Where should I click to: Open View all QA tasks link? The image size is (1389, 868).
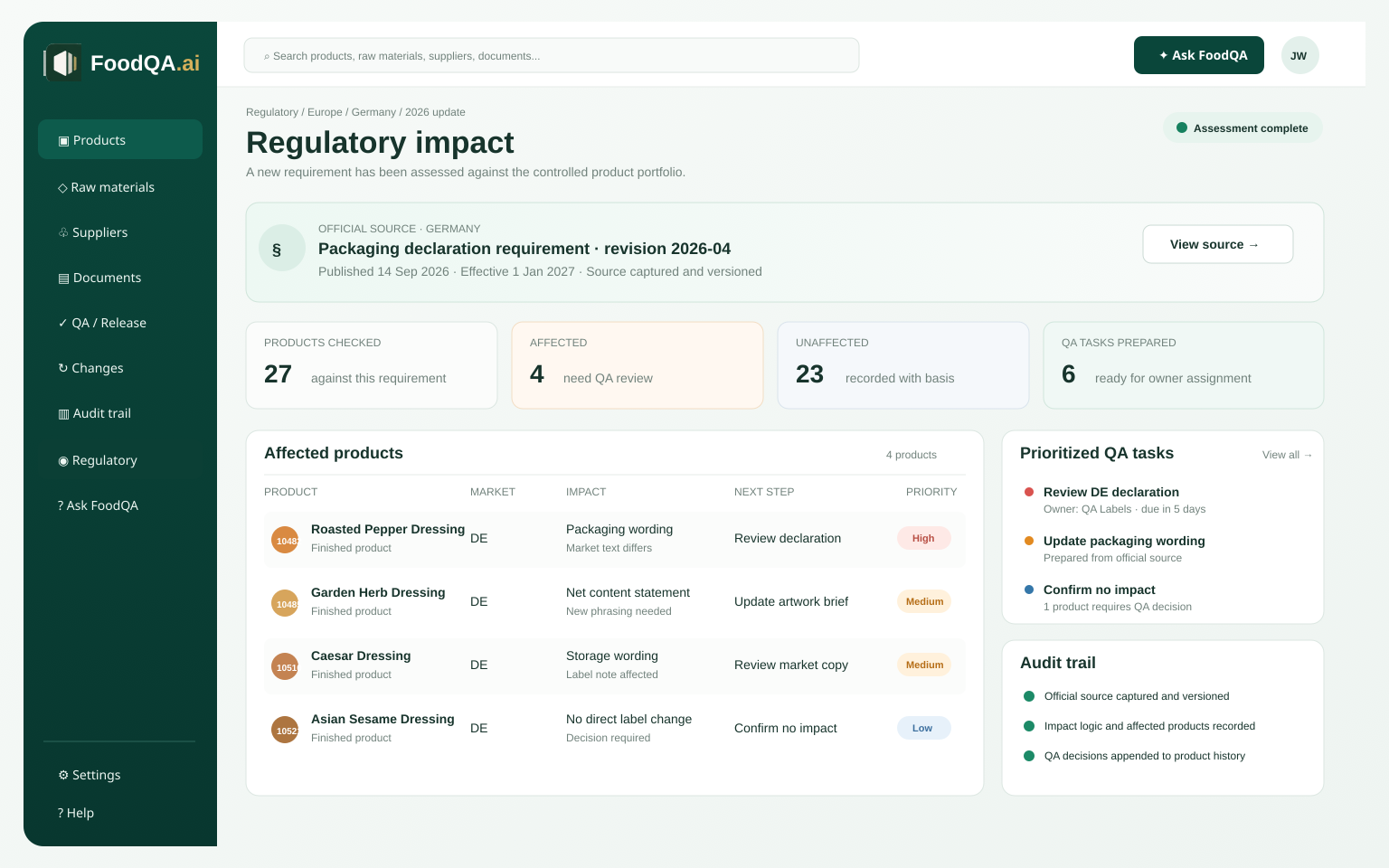coord(1287,455)
